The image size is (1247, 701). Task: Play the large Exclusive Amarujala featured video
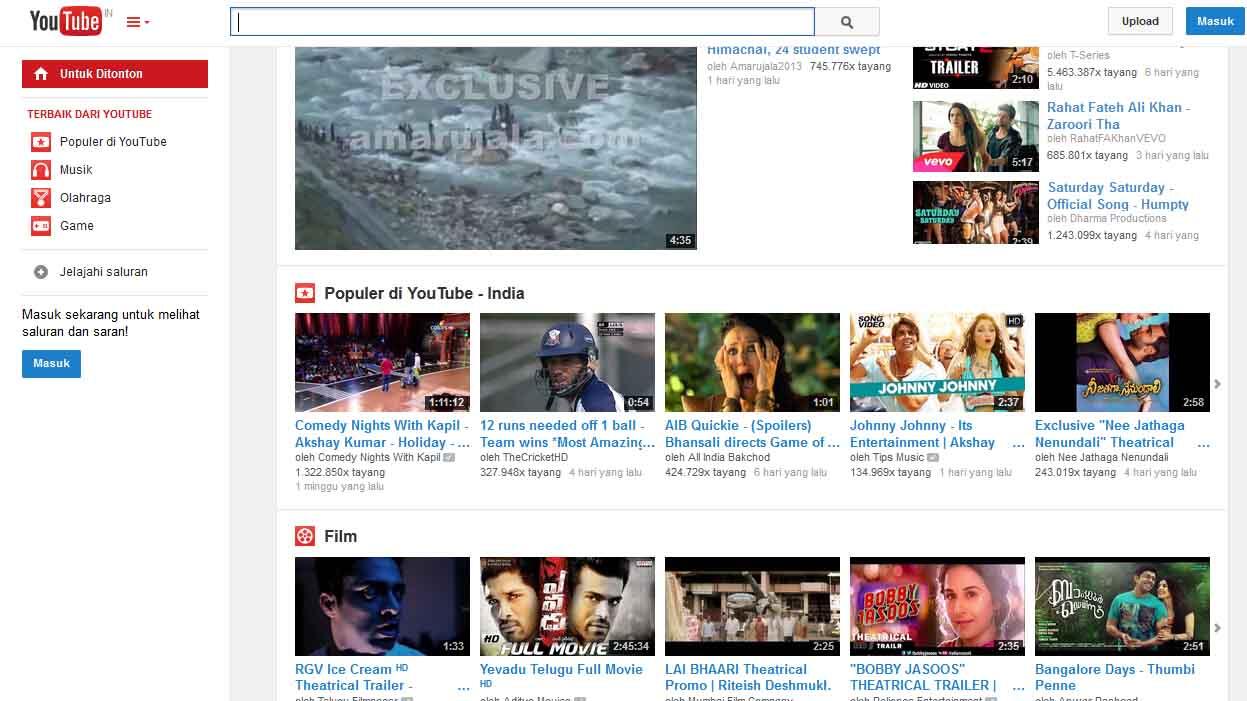(x=496, y=148)
